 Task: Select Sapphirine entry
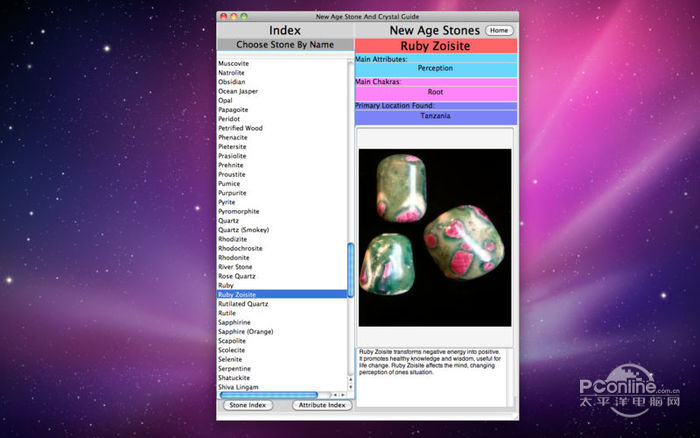(234, 322)
